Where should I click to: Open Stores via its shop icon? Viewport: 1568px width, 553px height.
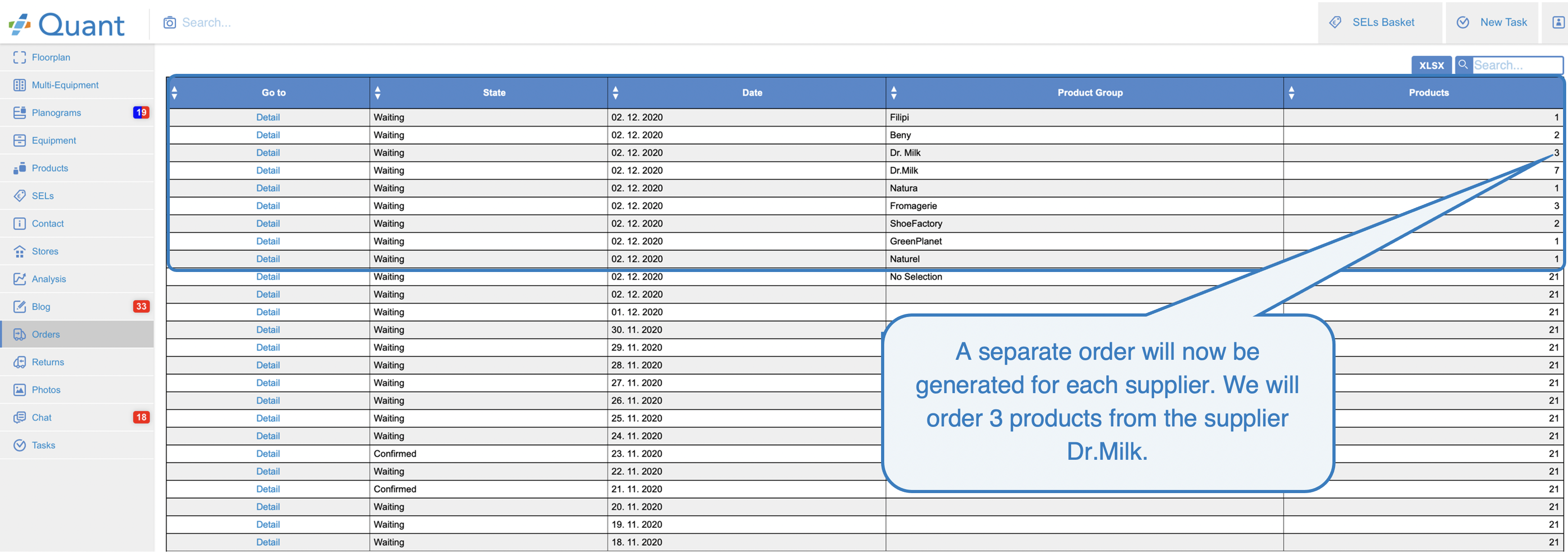tap(19, 251)
